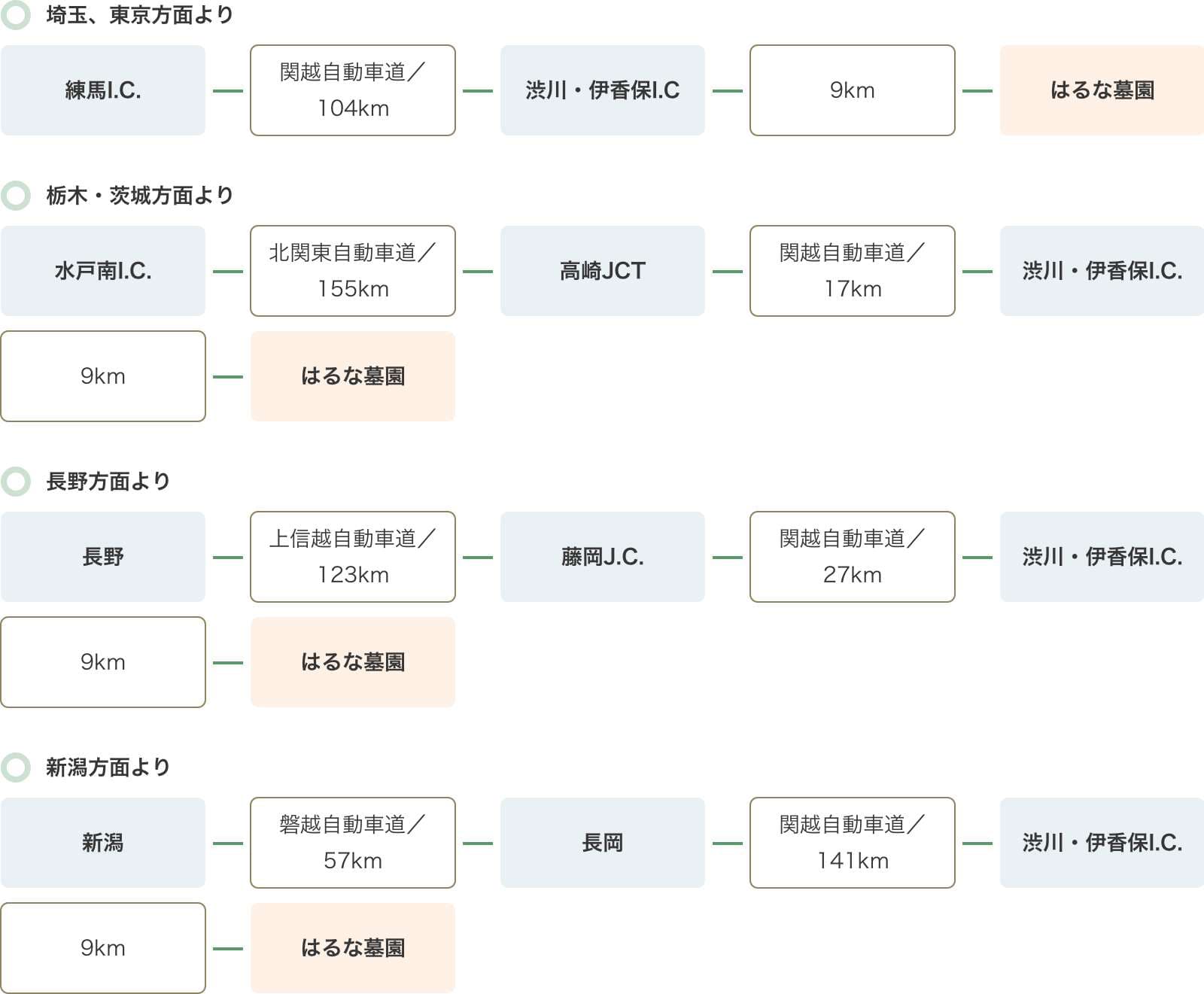This screenshot has width=1204, height=994.
Task: Select the 練馬I.C. box
Action: 103,90
